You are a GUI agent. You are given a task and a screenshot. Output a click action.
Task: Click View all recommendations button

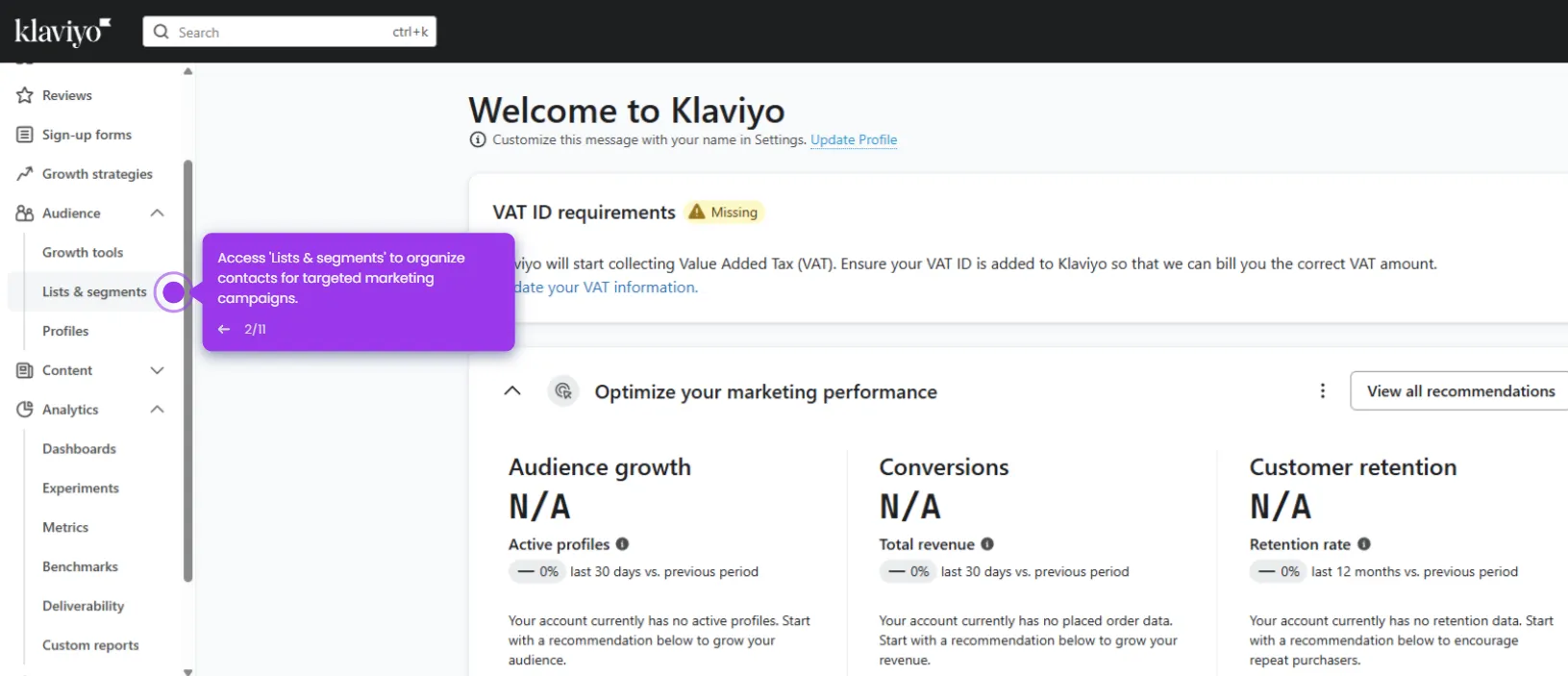tap(1460, 391)
